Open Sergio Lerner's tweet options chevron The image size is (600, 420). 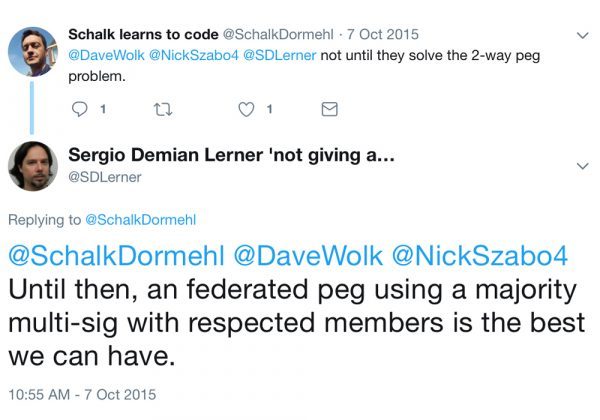coord(584,165)
